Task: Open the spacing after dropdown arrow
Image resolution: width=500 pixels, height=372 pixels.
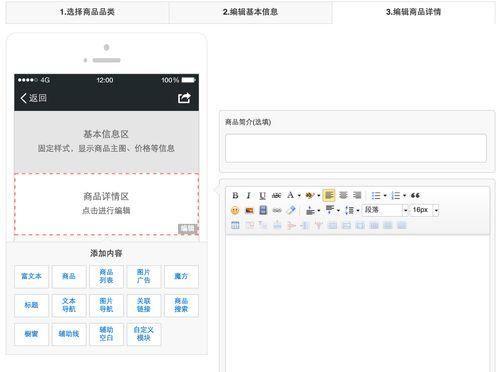Action: click(338, 211)
